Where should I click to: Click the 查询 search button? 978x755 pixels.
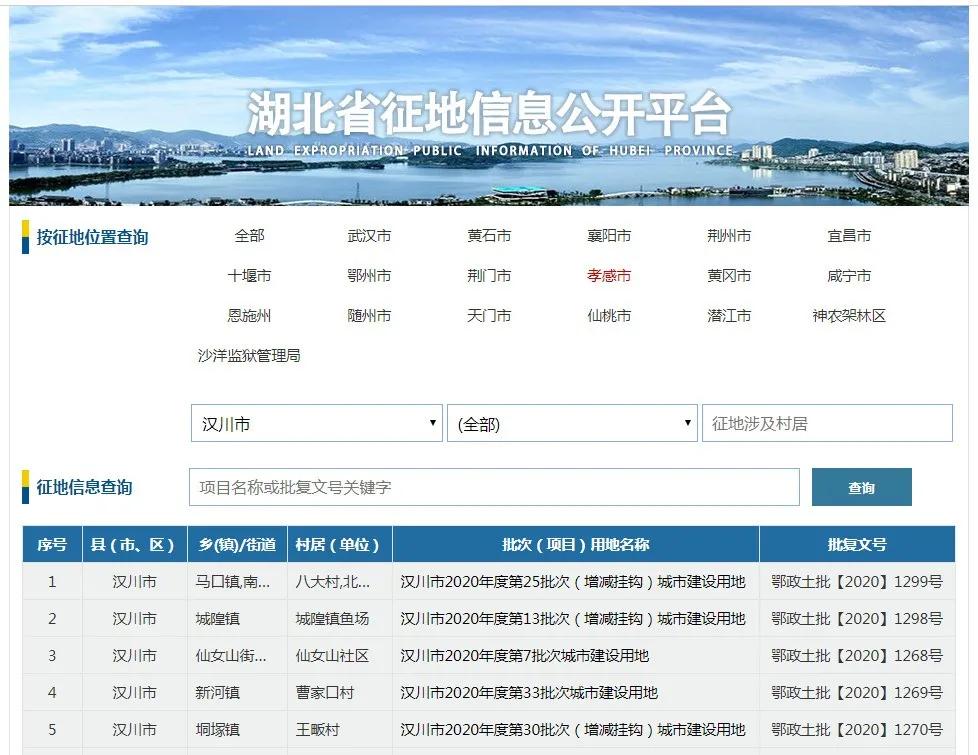(861, 487)
